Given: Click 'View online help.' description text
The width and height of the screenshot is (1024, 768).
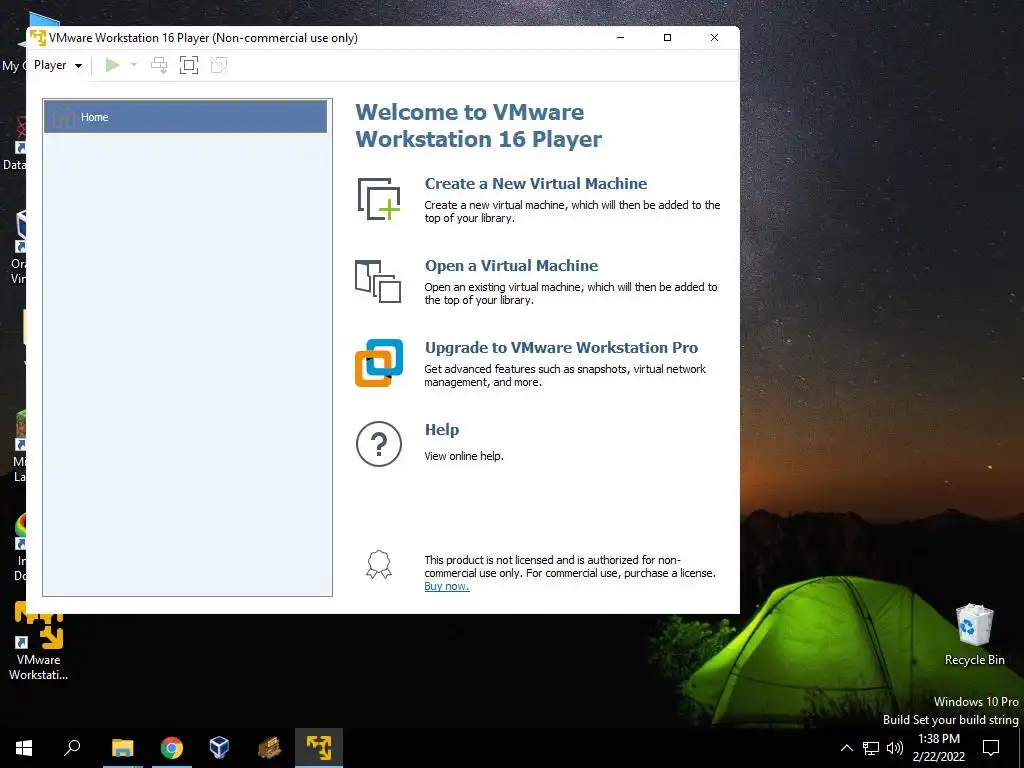Looking at the screenshot, I should 464,456.
